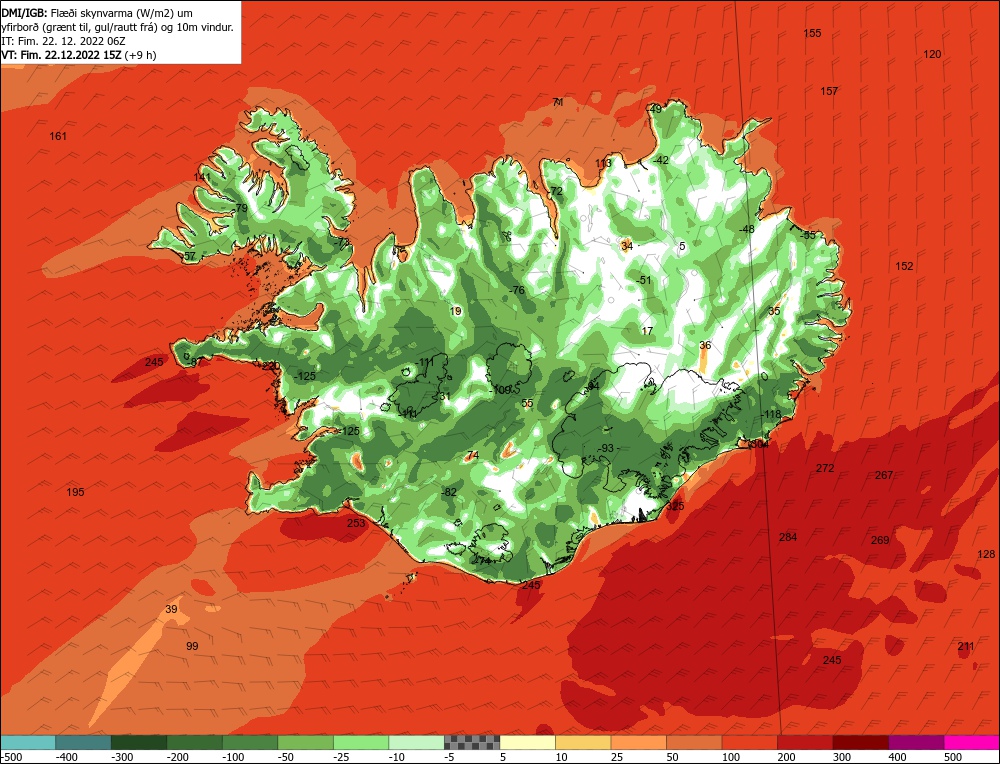This screenshot has width=1000, height=764.
Task: Click the value 155 in the northeast ocean
Action: pyautogui.click(x=812, y=33)
